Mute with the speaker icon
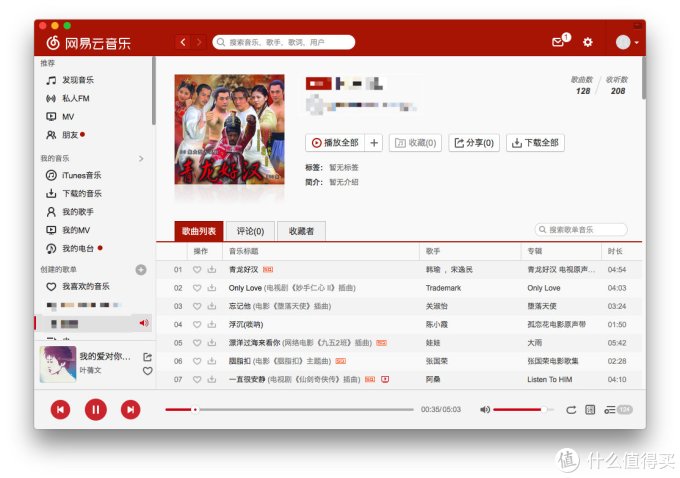Screen dimensions: 680x478 coord(485,409)
